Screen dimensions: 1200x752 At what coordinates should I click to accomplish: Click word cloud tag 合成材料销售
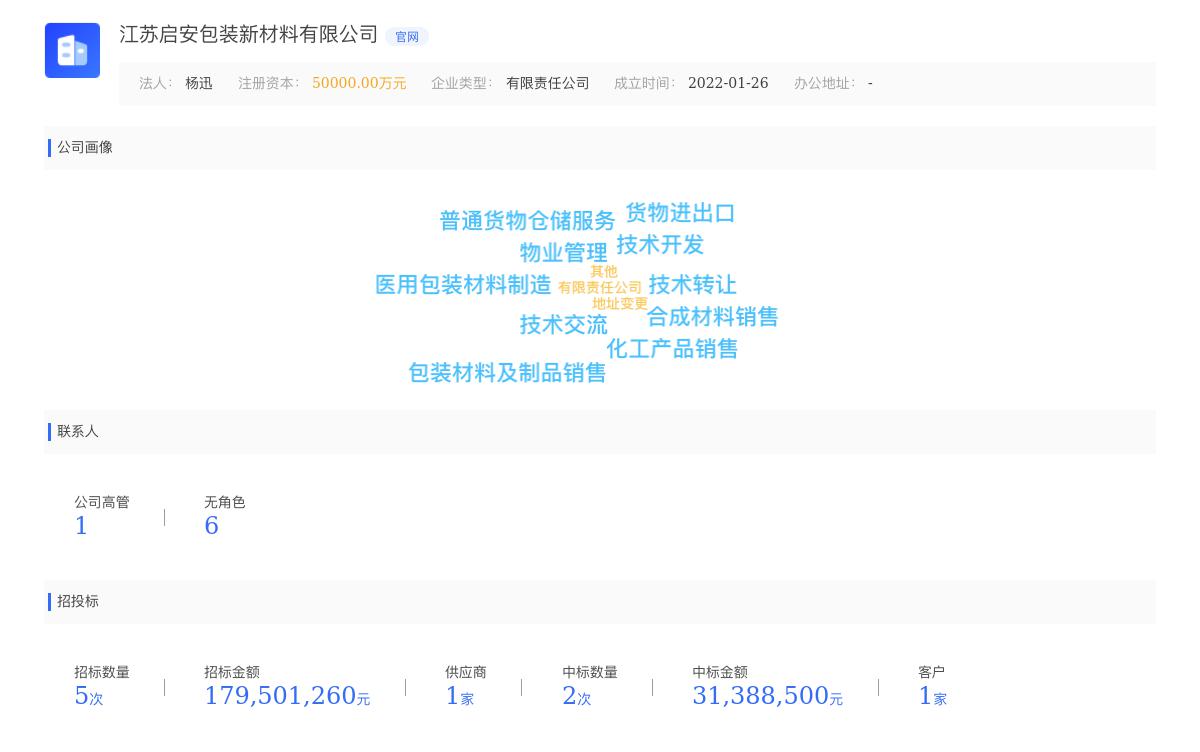click(712, 317)
